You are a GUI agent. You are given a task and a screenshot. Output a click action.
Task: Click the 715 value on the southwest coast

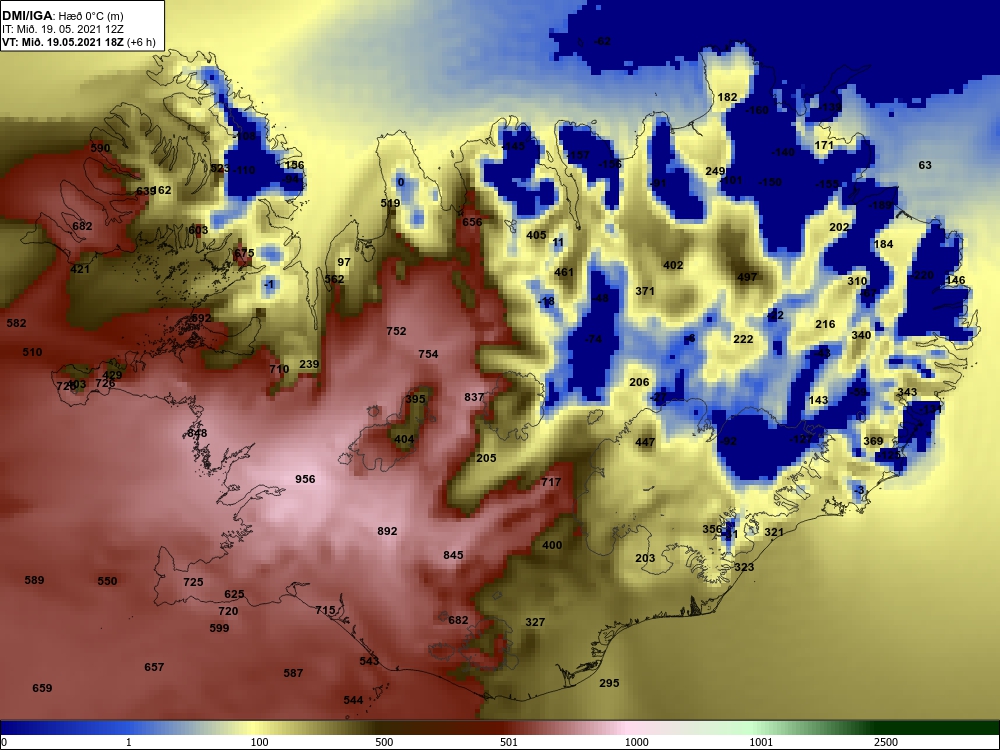(x=325, y=610)
